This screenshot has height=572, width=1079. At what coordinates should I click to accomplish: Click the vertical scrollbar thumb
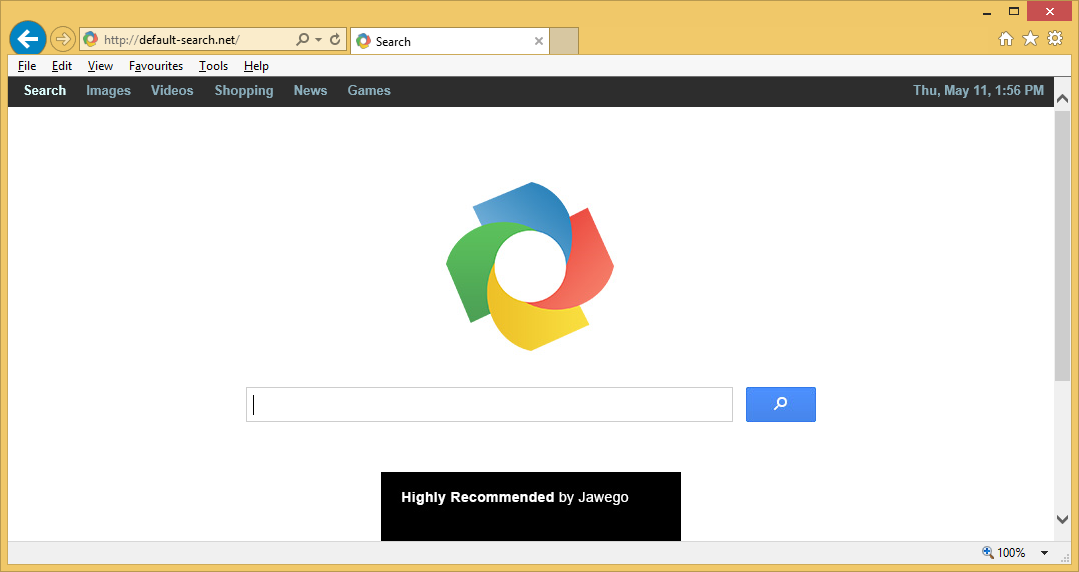tap(1062, 245)
